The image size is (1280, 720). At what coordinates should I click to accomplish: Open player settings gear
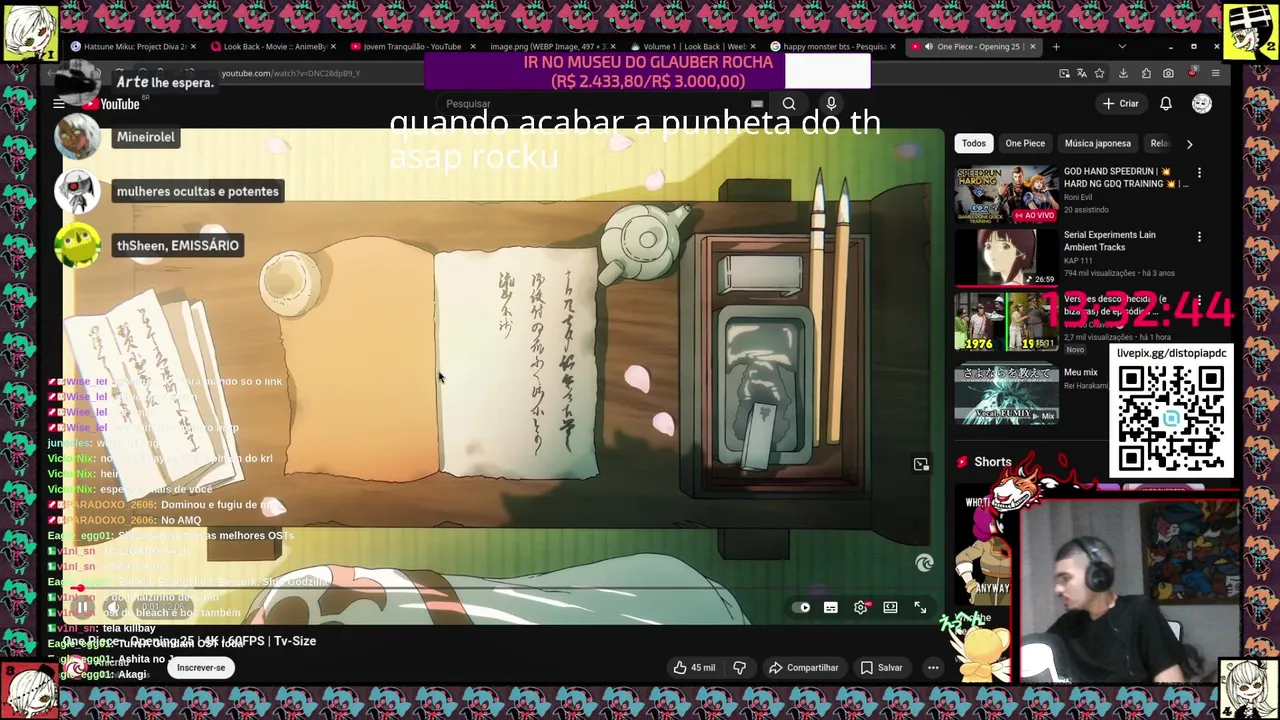click(x=861, y=608)
